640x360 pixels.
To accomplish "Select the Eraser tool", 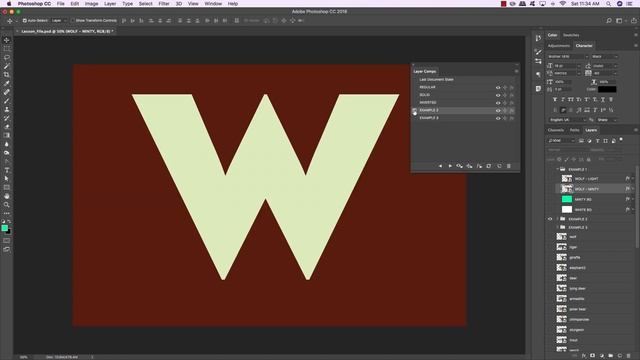I will 7,127.
